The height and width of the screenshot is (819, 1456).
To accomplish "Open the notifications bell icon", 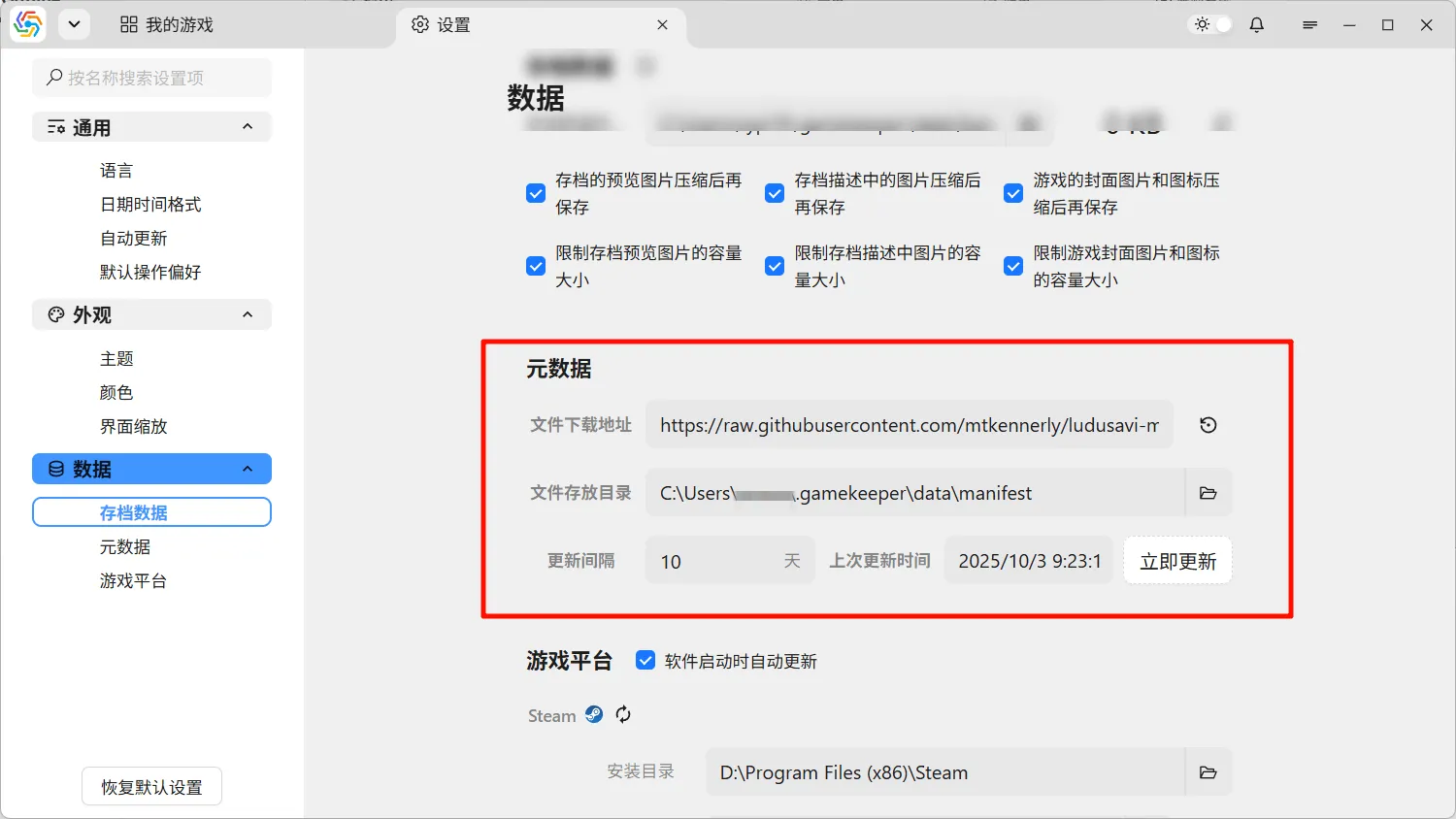I will click(x=1257, y=25).
